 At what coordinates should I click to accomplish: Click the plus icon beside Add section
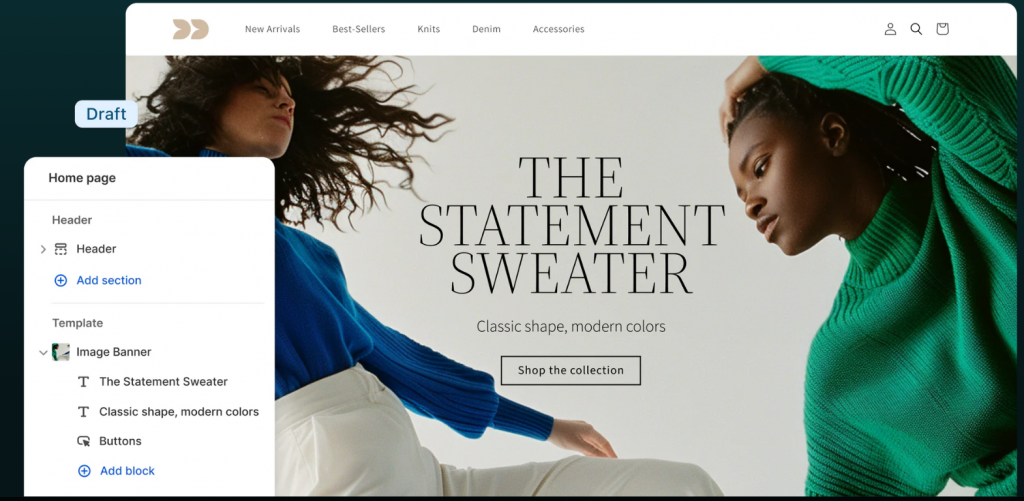coord(60,280)
